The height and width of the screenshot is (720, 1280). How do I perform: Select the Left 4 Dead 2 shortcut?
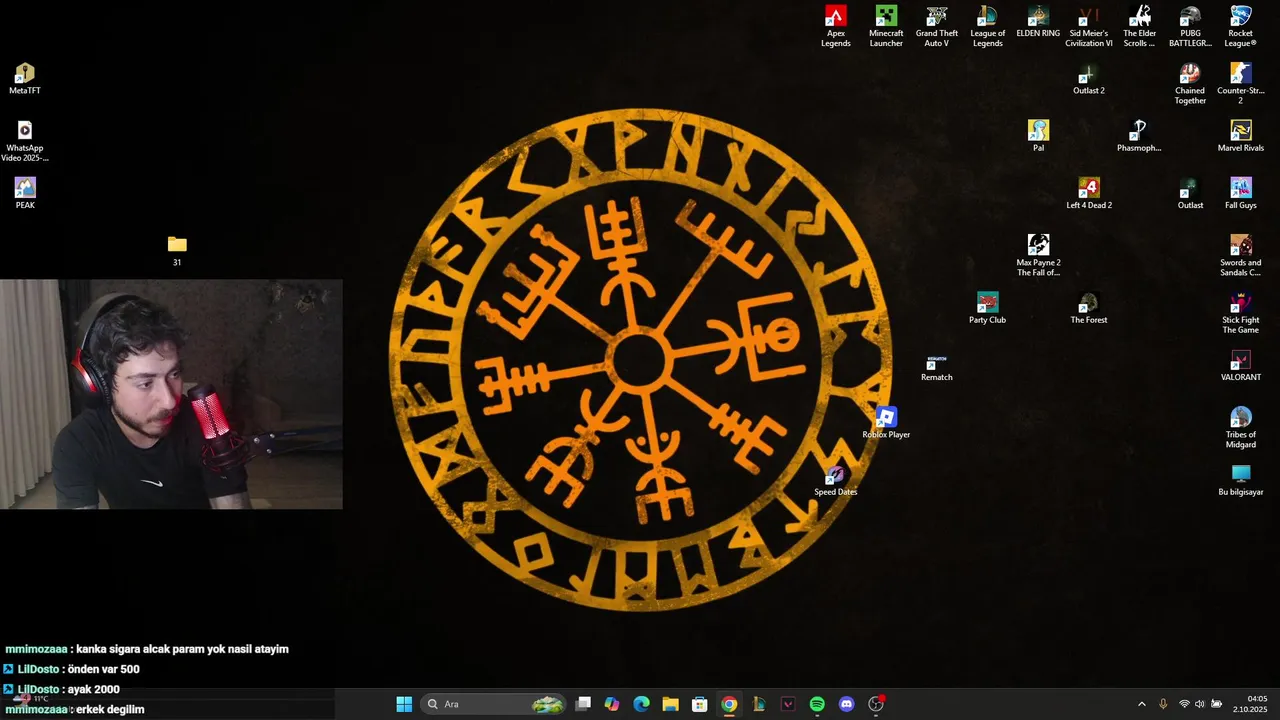[x=1089, y=194]
